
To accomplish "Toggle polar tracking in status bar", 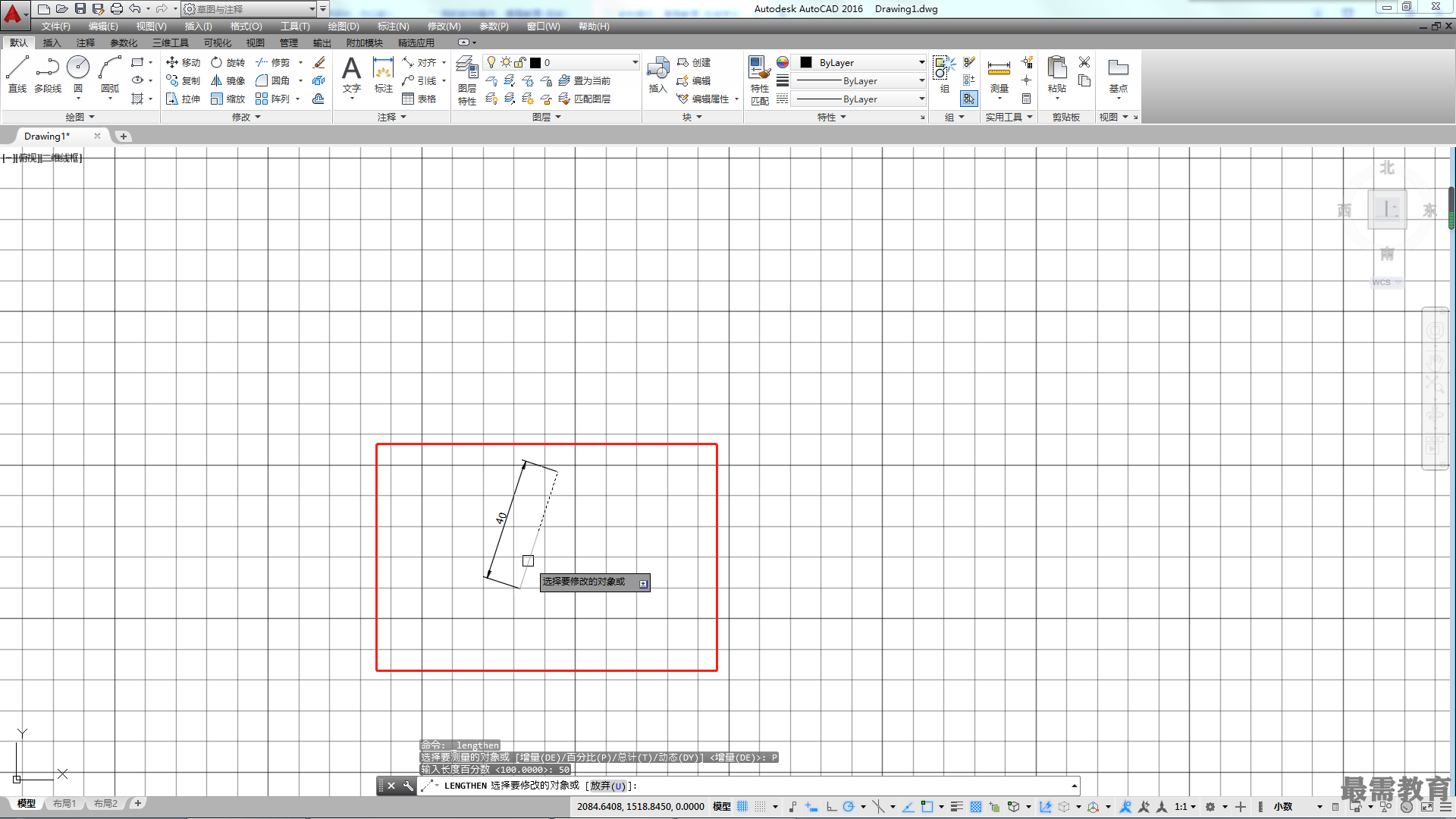I will coord(849,806).
